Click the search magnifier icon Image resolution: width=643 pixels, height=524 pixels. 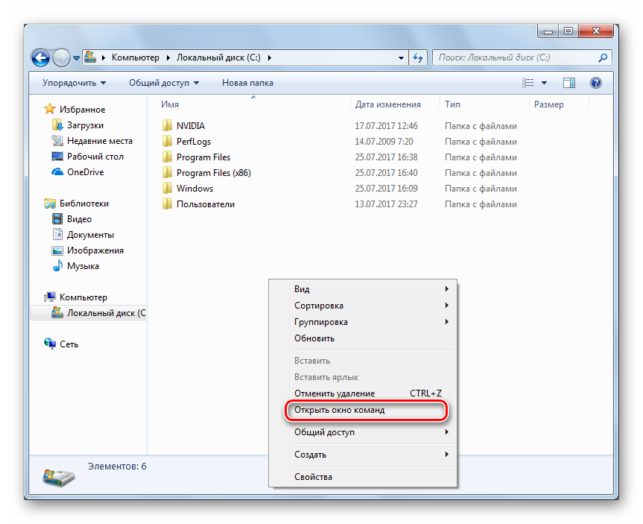[602, 58]
